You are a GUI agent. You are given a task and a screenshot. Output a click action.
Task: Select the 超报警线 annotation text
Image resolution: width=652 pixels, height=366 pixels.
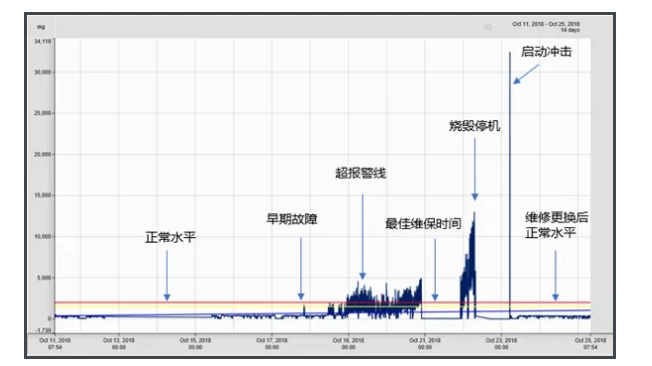click(361, 173)
